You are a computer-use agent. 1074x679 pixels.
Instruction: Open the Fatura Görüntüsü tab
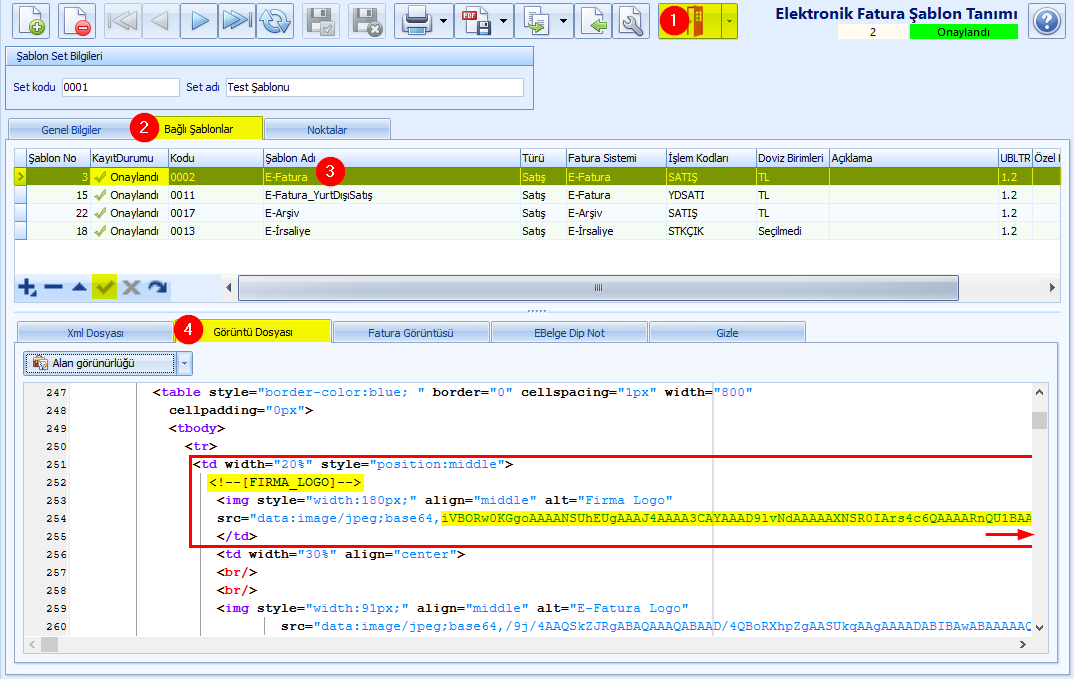pos(411,333)
